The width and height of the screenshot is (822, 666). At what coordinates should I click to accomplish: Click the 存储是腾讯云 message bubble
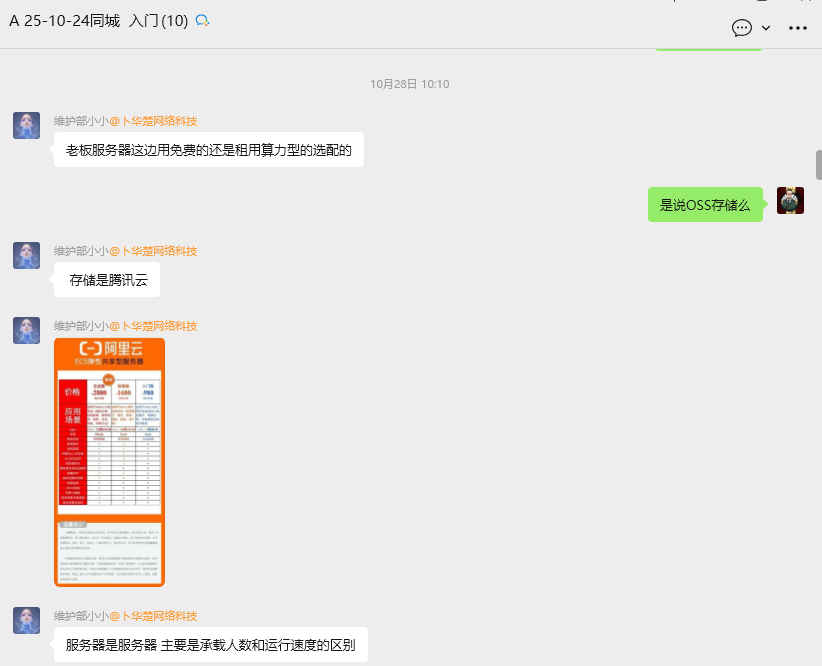[107, 280]
